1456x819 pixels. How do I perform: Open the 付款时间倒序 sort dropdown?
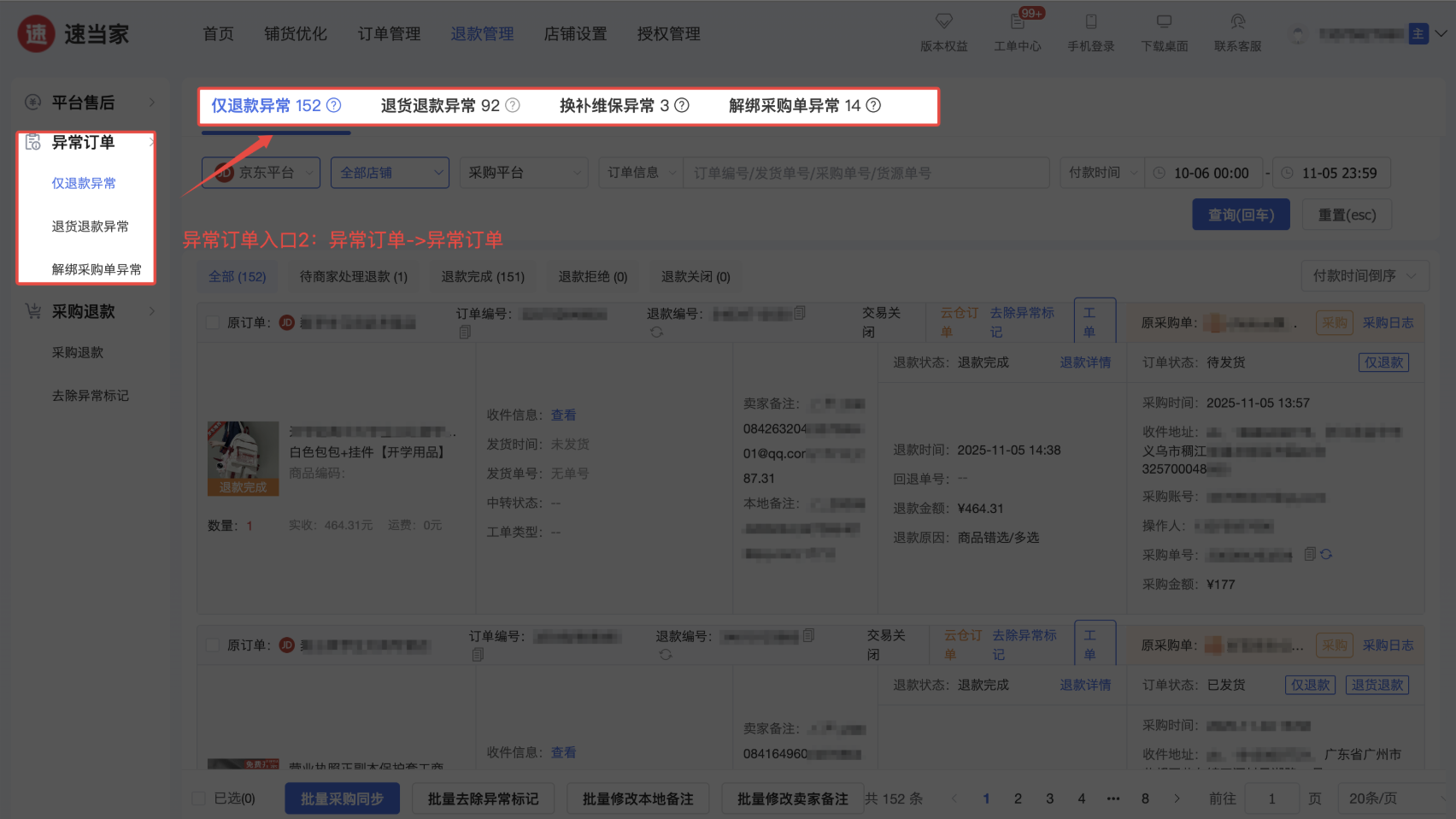1364,275
